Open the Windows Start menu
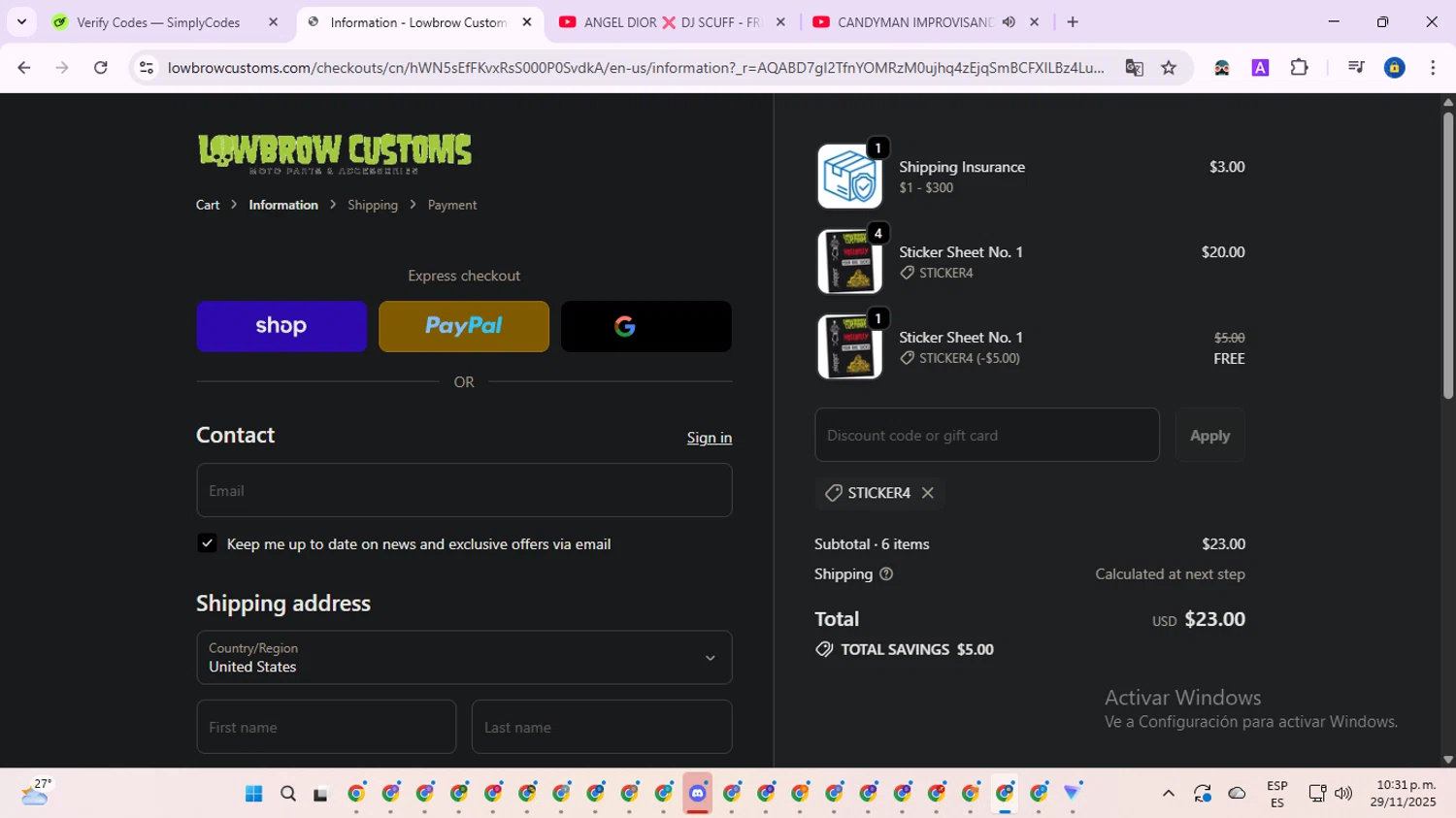This screenshot has height=818, width=1456. click(254, 794)
